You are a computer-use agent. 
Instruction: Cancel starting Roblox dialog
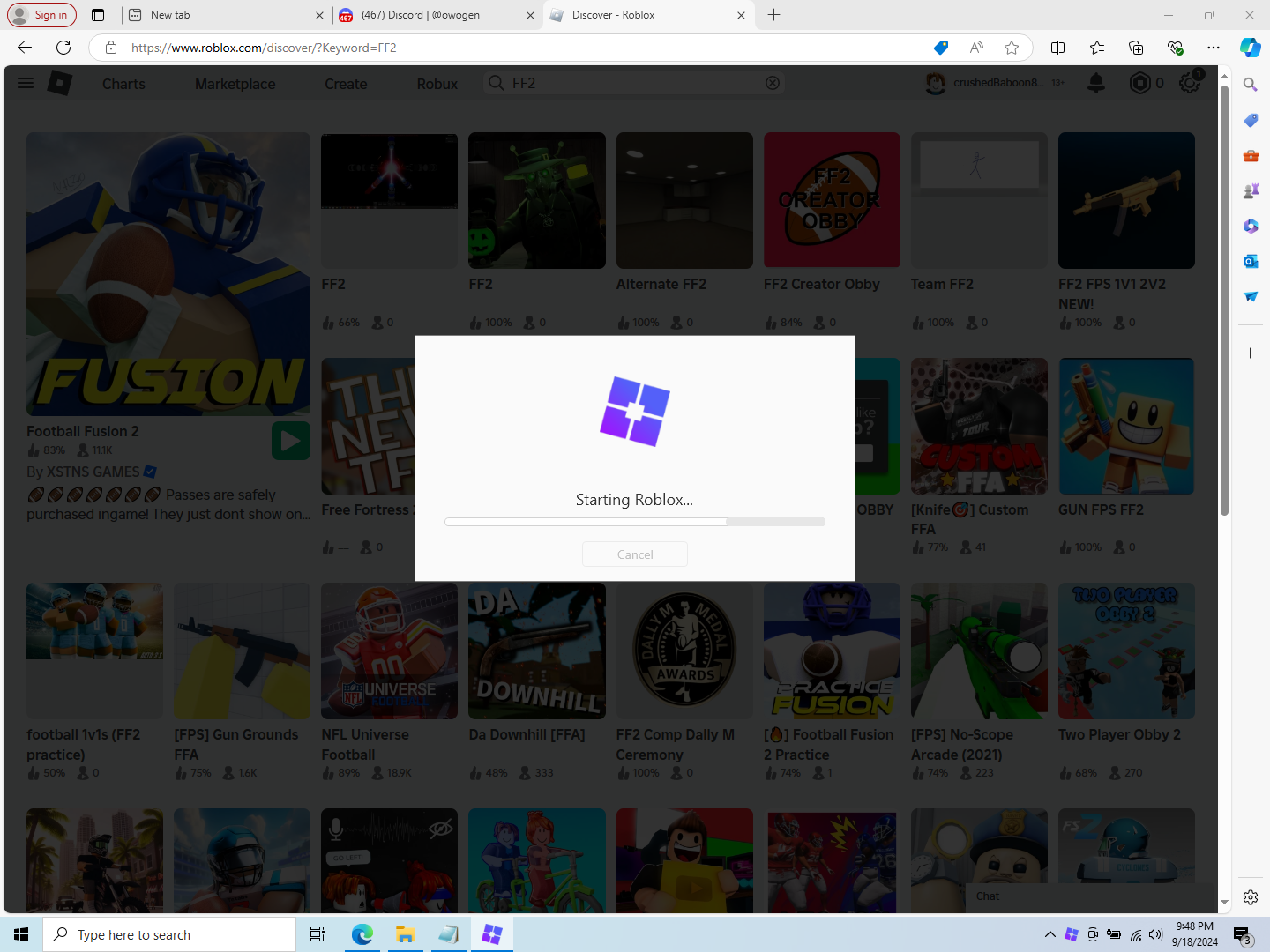tap(635, 554)
